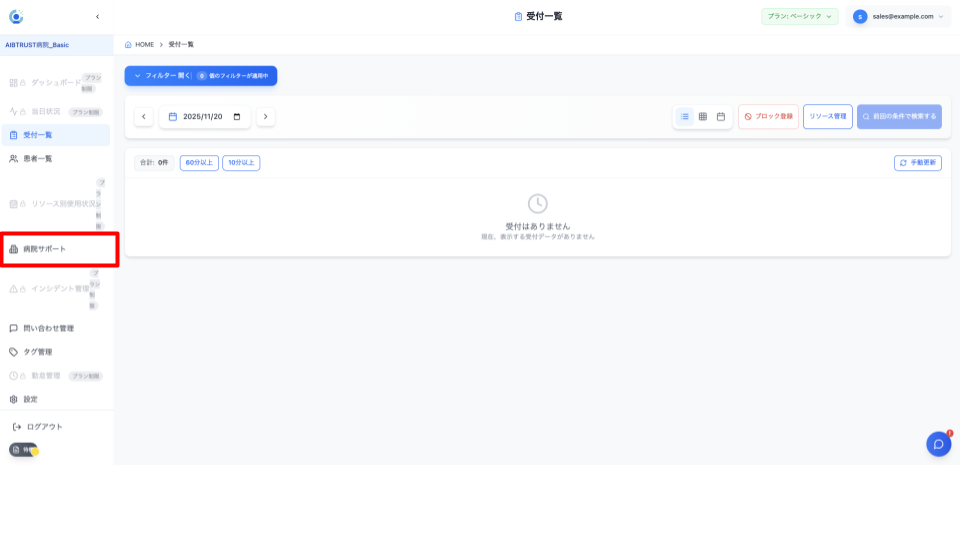Open 病院サポート in the sidebar

(45, 249)
